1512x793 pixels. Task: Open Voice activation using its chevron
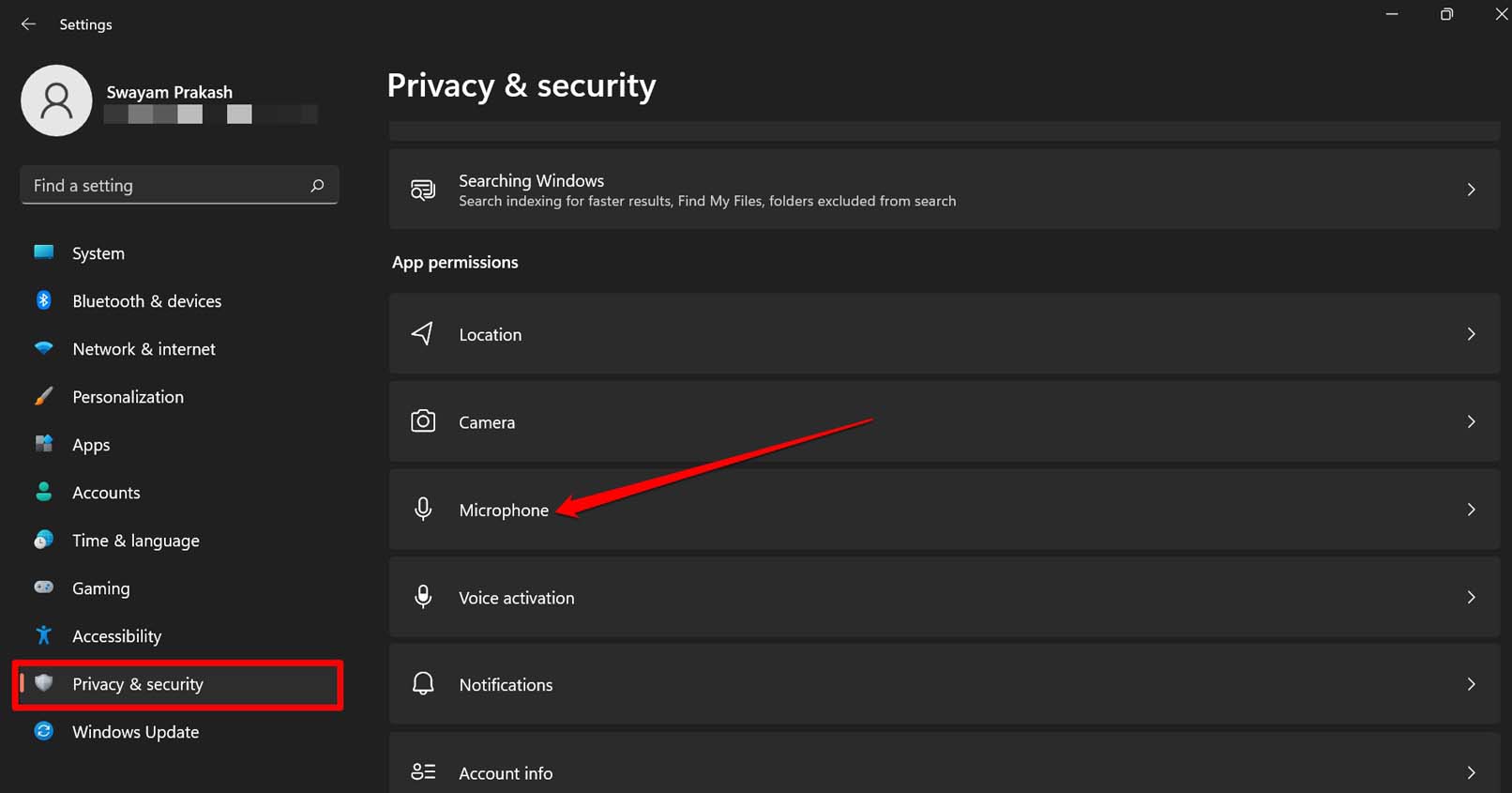pyautogui.click(x=1471, y=597)
